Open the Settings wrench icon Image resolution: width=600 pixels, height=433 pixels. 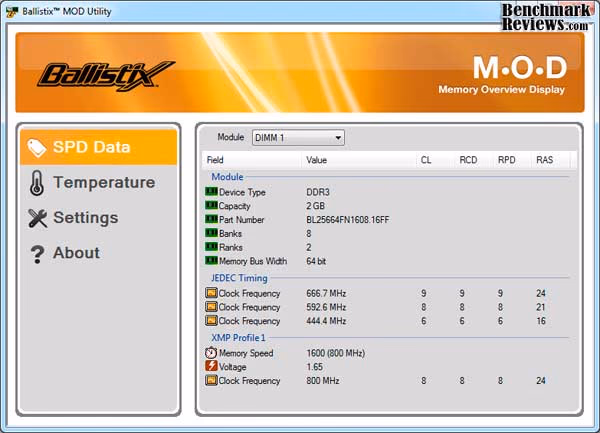tap(38, 218)
